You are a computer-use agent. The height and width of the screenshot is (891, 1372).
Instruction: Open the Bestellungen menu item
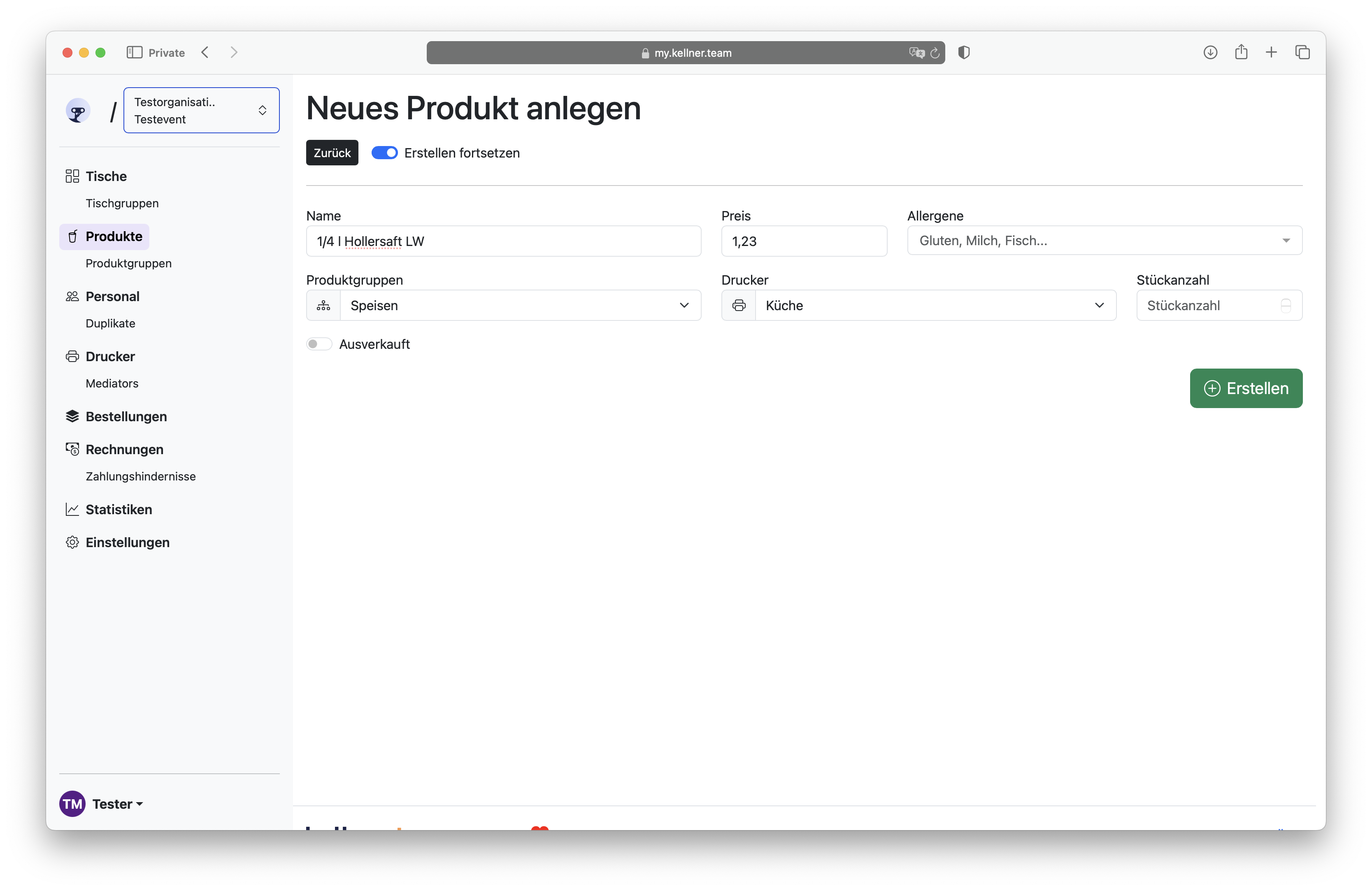pos(126,416)
